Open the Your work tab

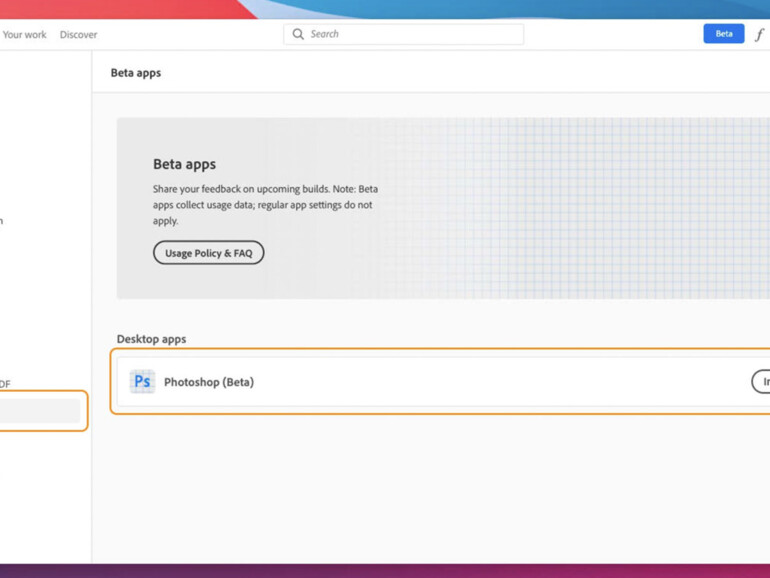tap(24, 34)
